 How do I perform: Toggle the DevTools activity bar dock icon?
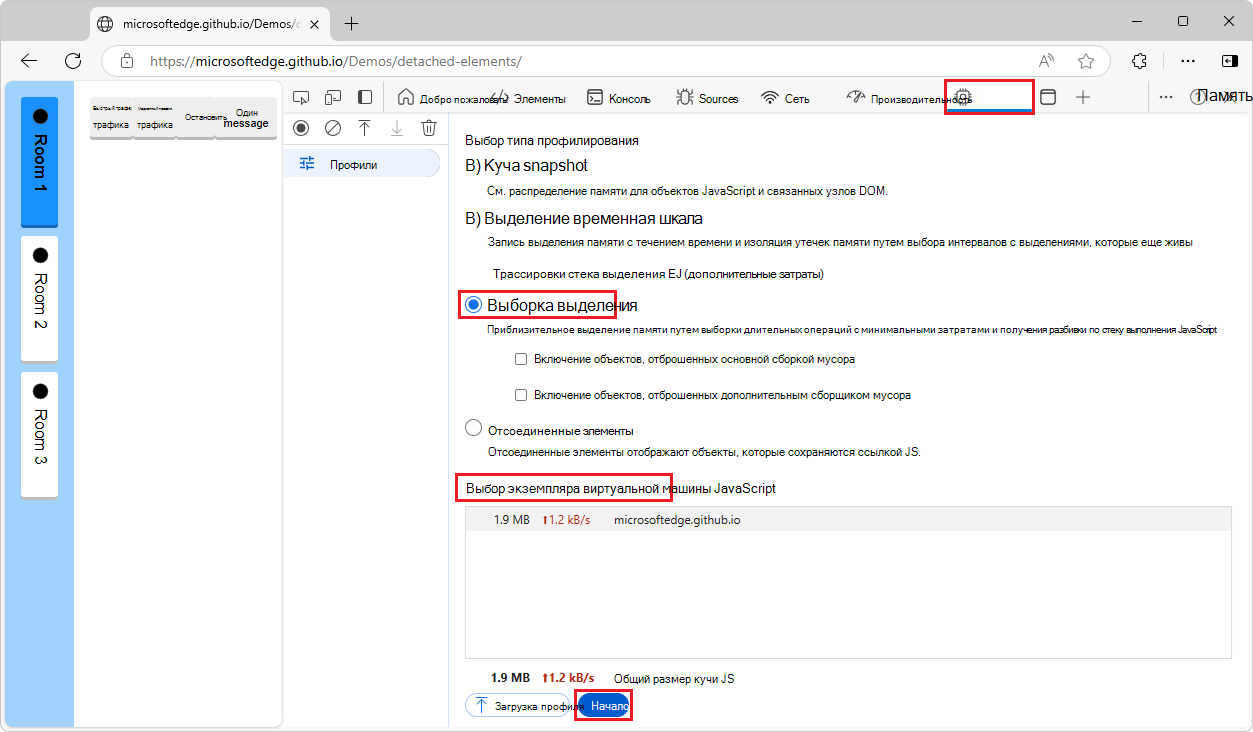point(366,97)
